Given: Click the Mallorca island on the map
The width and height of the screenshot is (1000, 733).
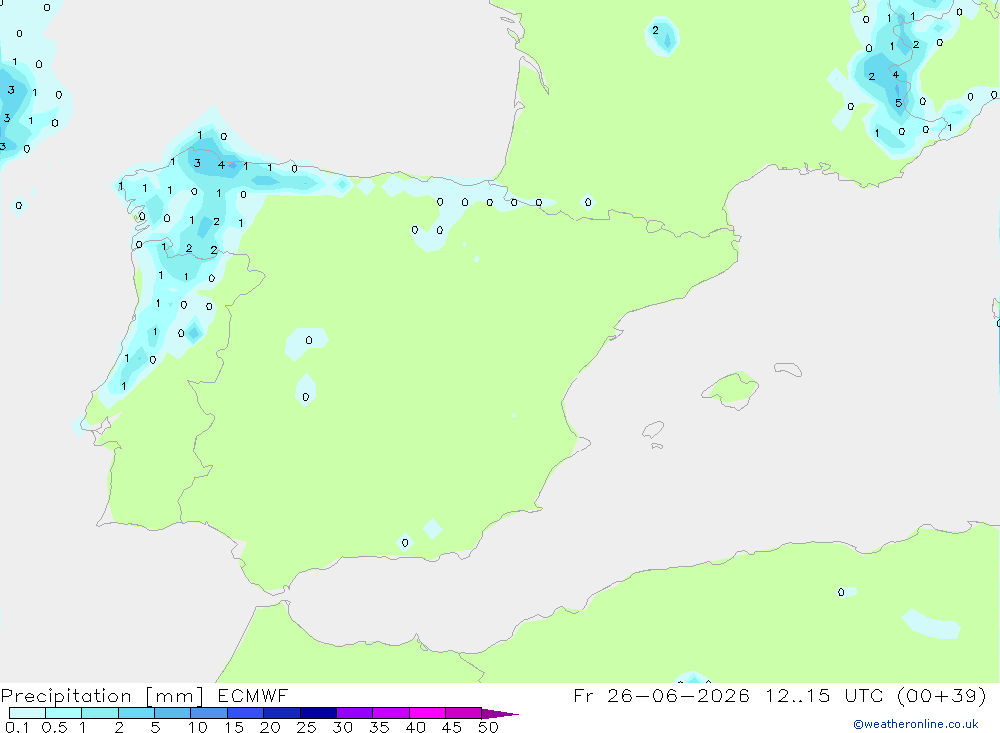Looking at the screenshot, I should pos(731,389).
